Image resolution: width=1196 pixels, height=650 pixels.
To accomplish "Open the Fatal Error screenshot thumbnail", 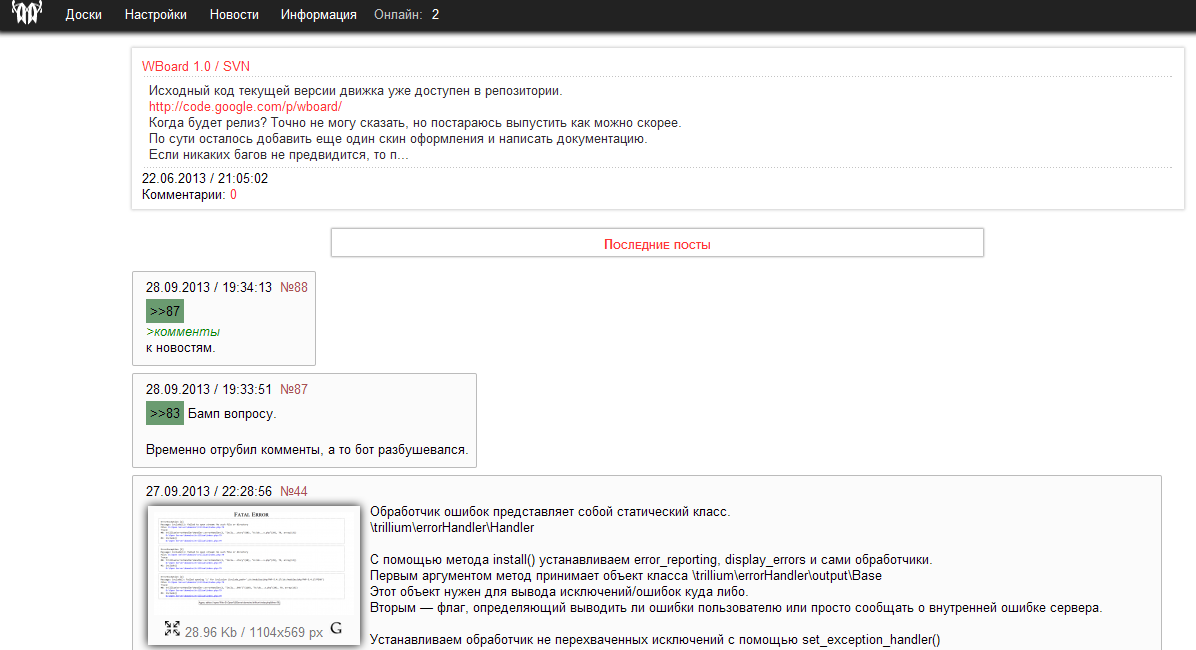I will (x=254, y=558).
